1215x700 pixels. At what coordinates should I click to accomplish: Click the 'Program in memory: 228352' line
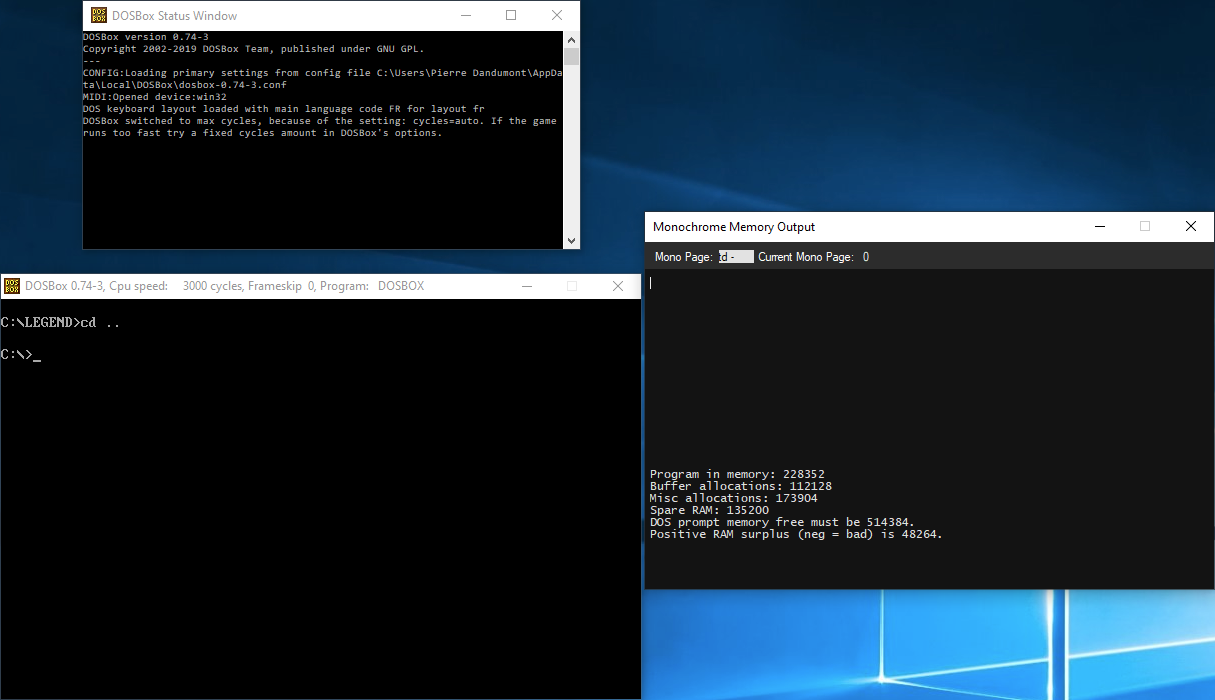pos(737,474)
